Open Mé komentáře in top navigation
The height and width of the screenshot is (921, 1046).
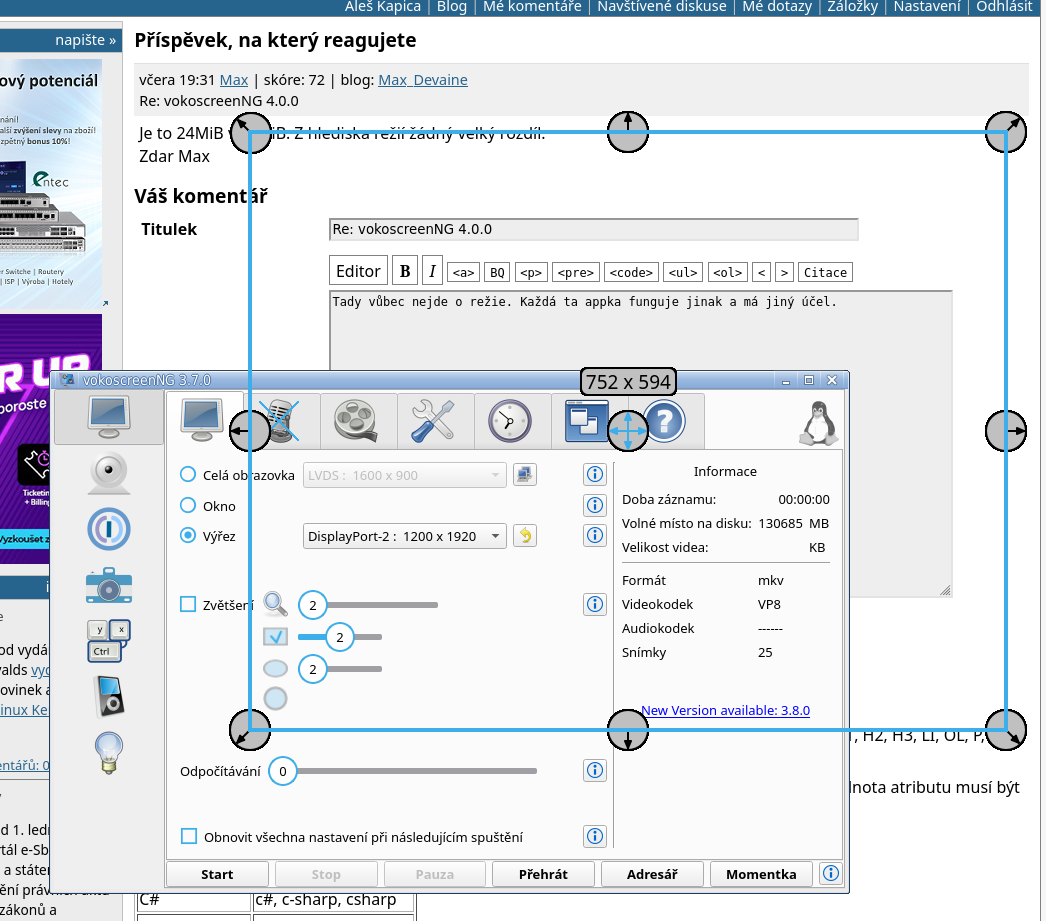[x=532, y=7]
